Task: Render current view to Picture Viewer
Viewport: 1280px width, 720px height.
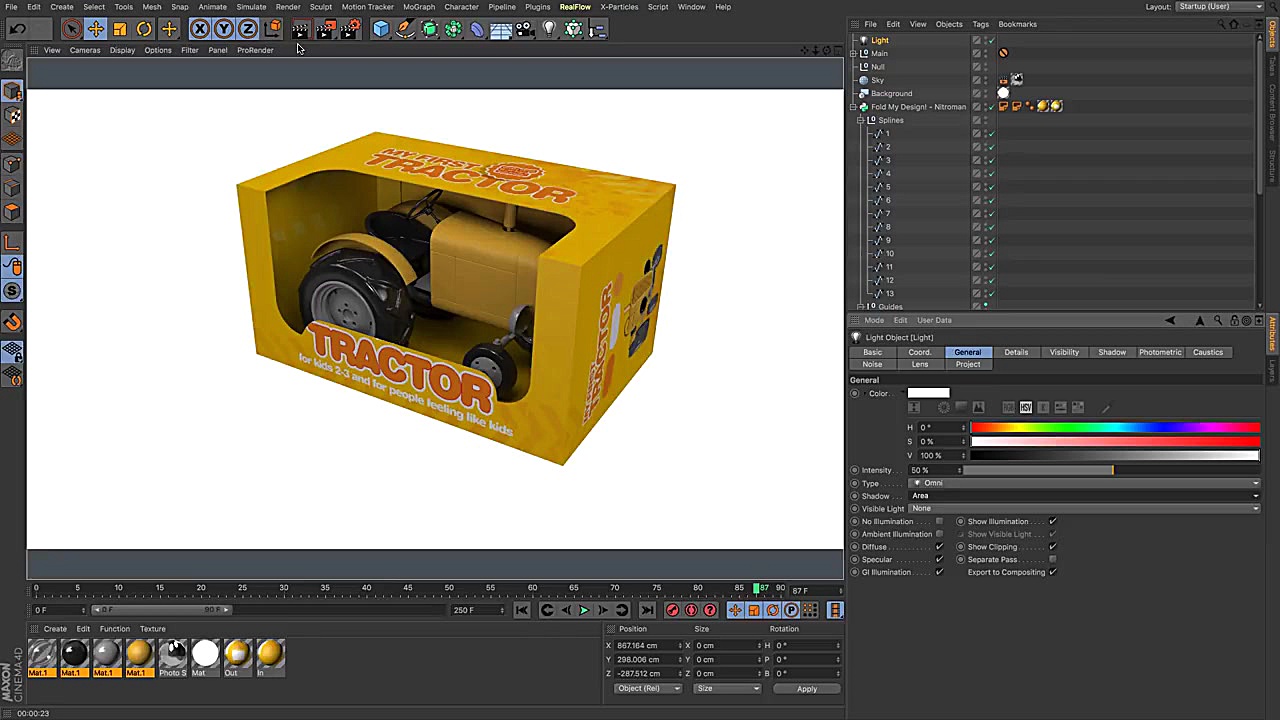Action: (325, 28)
